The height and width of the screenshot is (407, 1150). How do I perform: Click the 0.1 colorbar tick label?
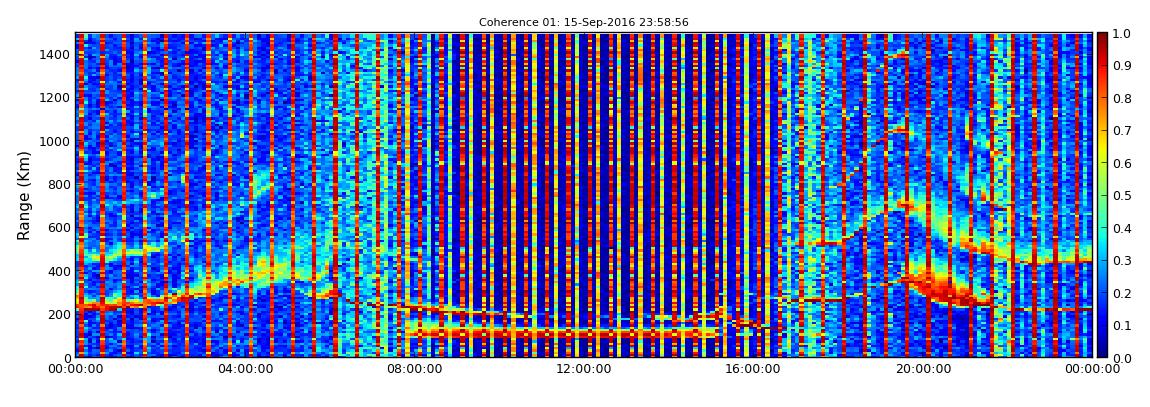[x=1123, y=325]
